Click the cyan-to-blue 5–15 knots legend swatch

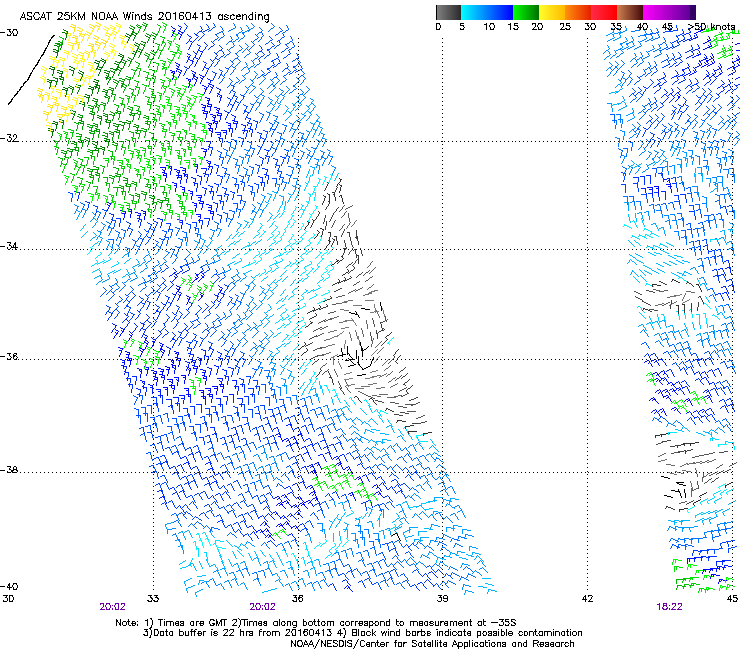(487, 12)
